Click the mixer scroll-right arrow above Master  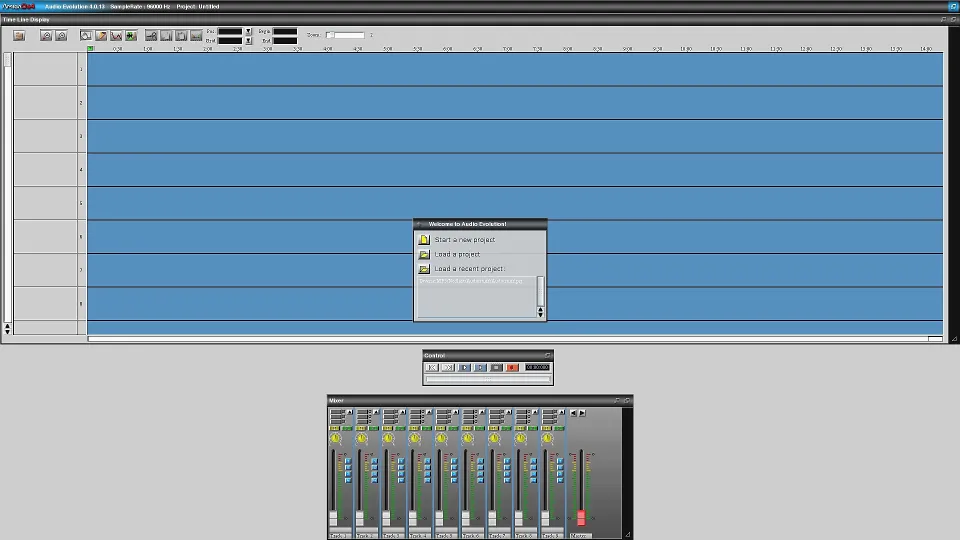(582, 412)
